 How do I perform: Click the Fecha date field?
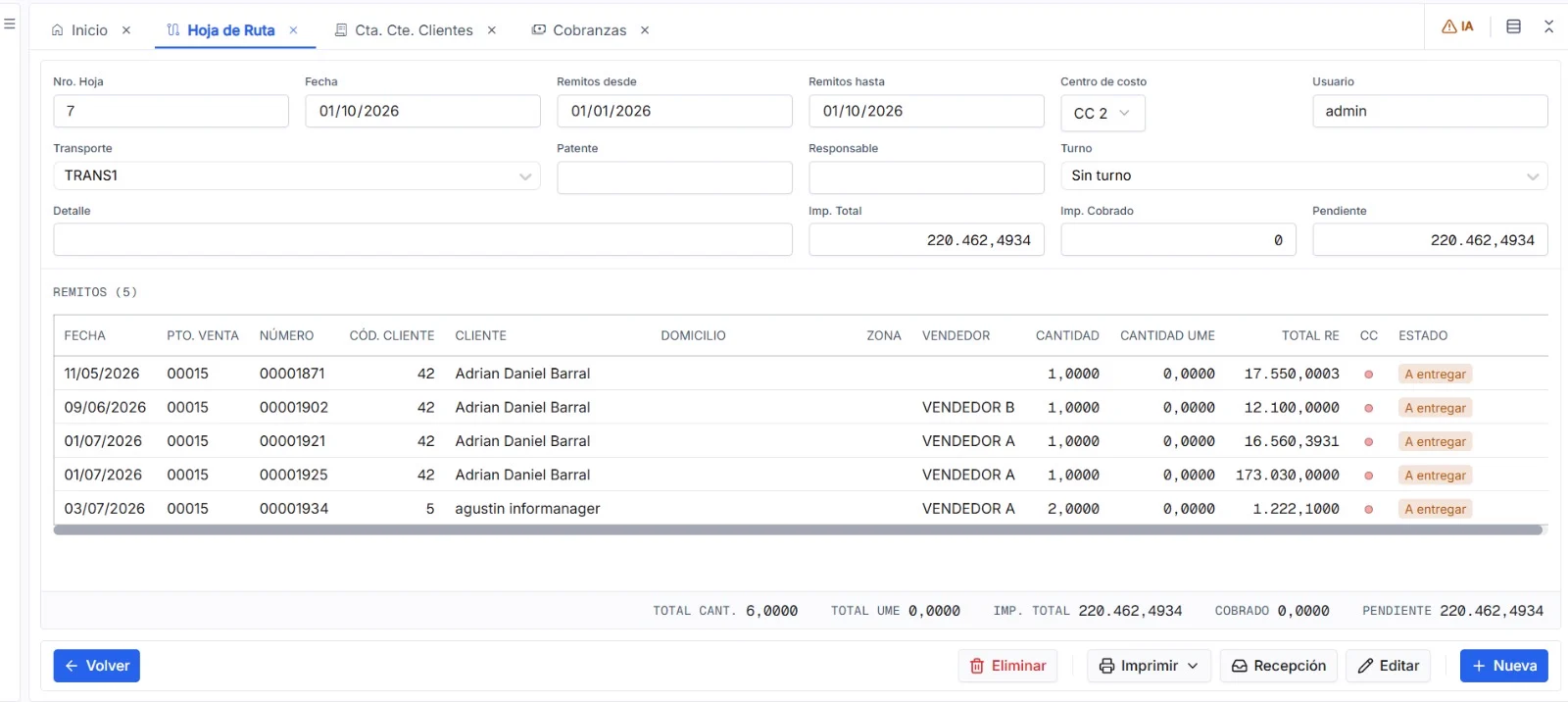423,111
